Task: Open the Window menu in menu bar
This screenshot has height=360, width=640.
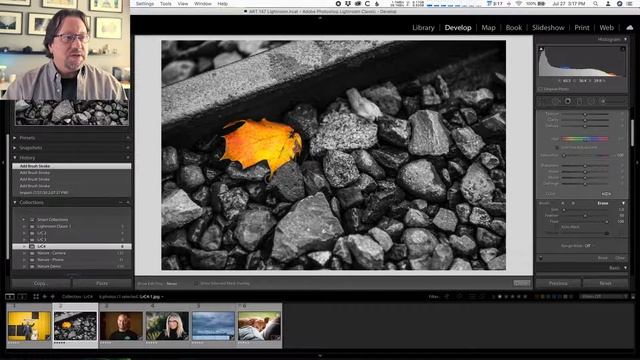Action: 202,4
